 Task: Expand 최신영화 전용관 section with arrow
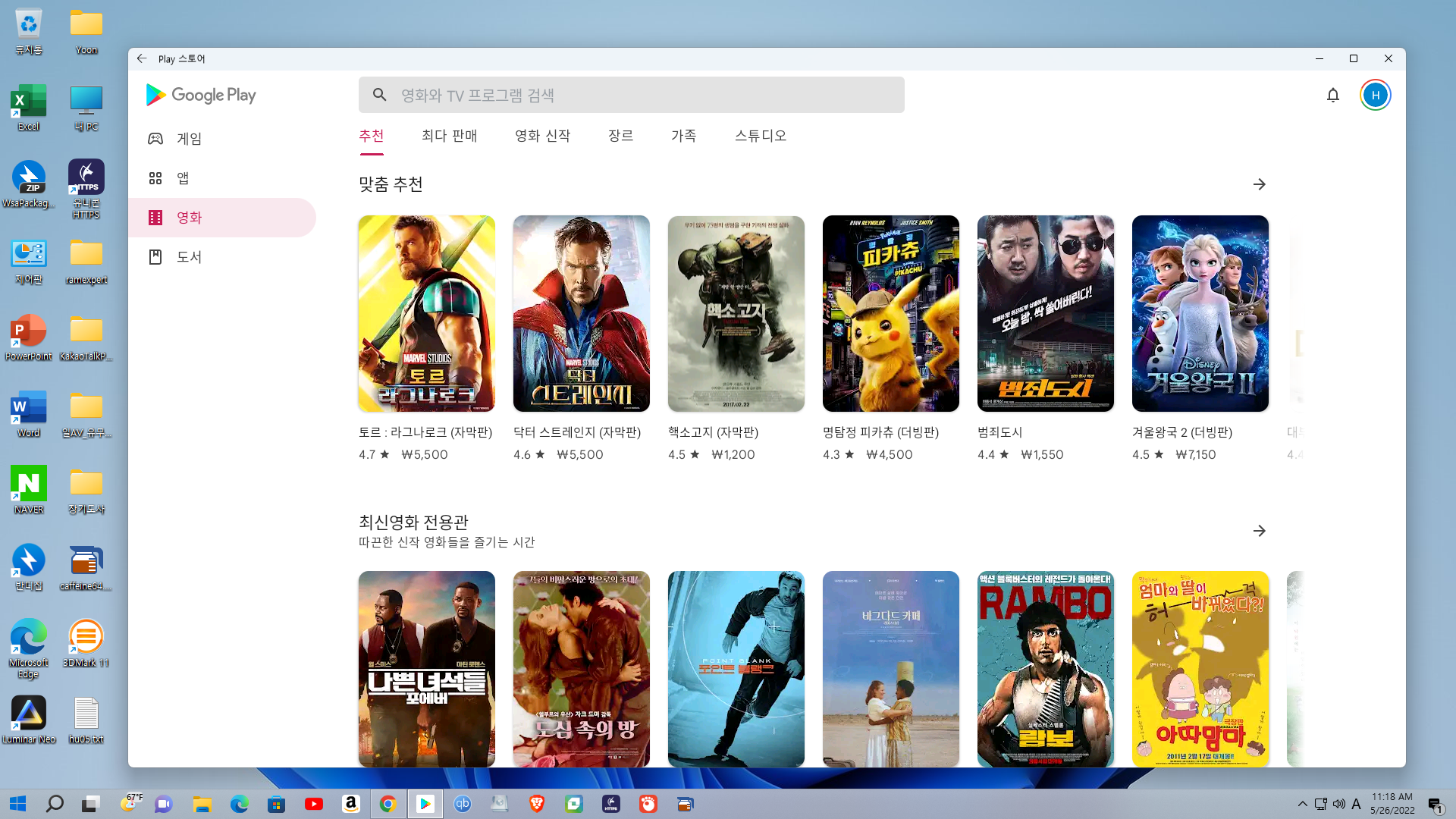click(1259, 531)
